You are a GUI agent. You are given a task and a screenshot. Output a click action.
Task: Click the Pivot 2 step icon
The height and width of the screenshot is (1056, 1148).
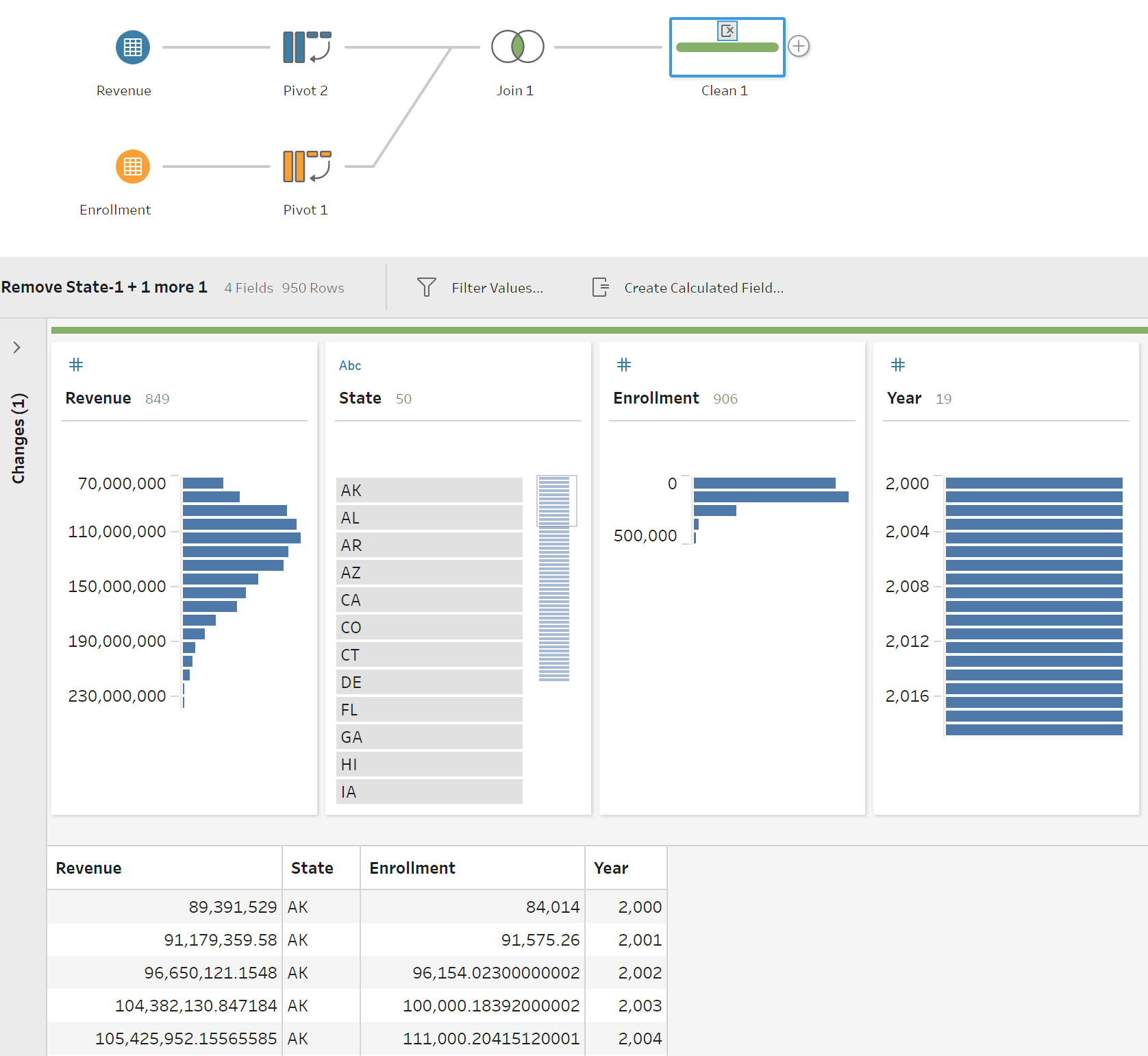[307, 47]
